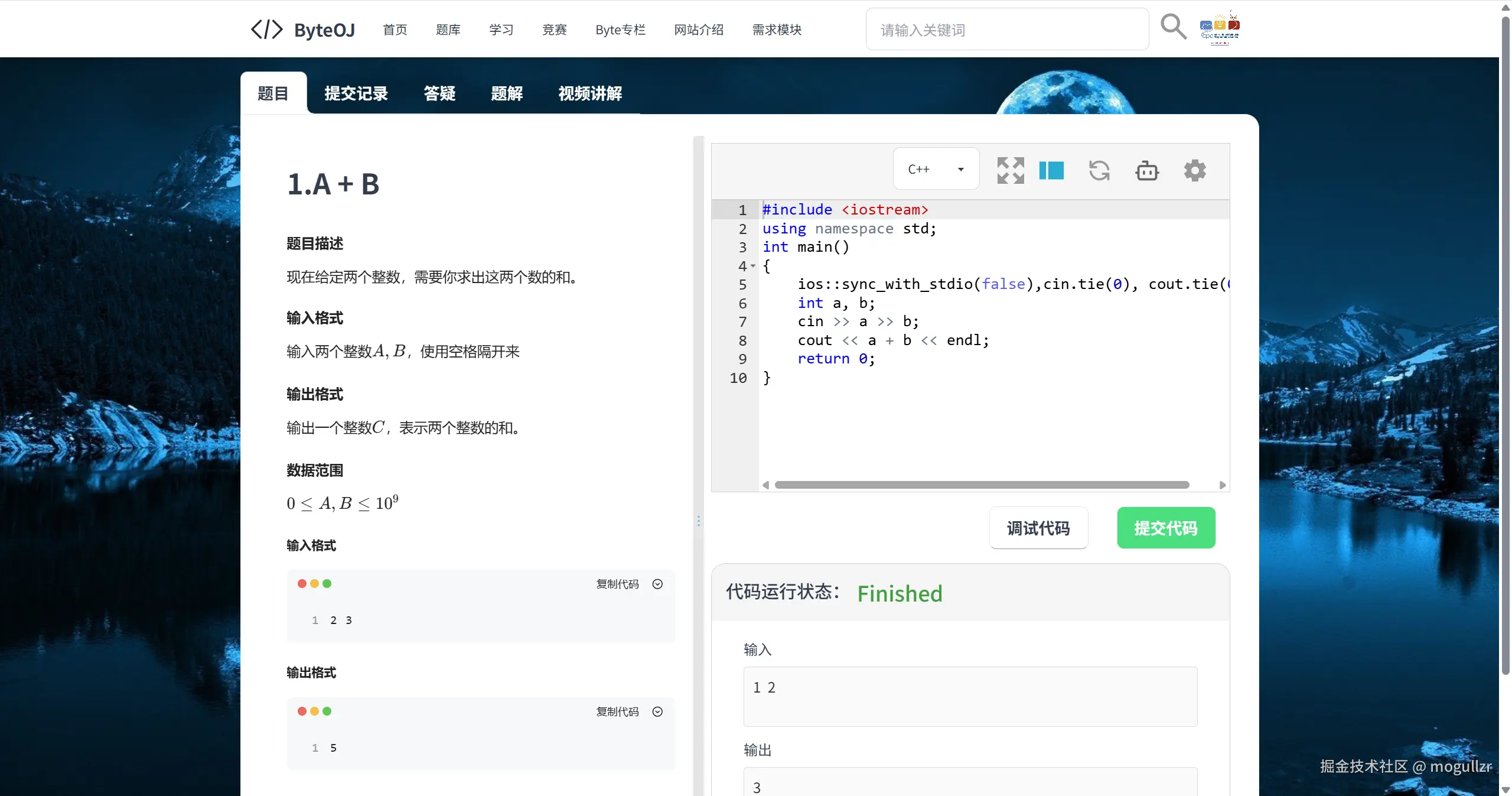Screen dimensions: 1512x796
Task: Click the green 提交代码 button
Action: click(1166, 528)
